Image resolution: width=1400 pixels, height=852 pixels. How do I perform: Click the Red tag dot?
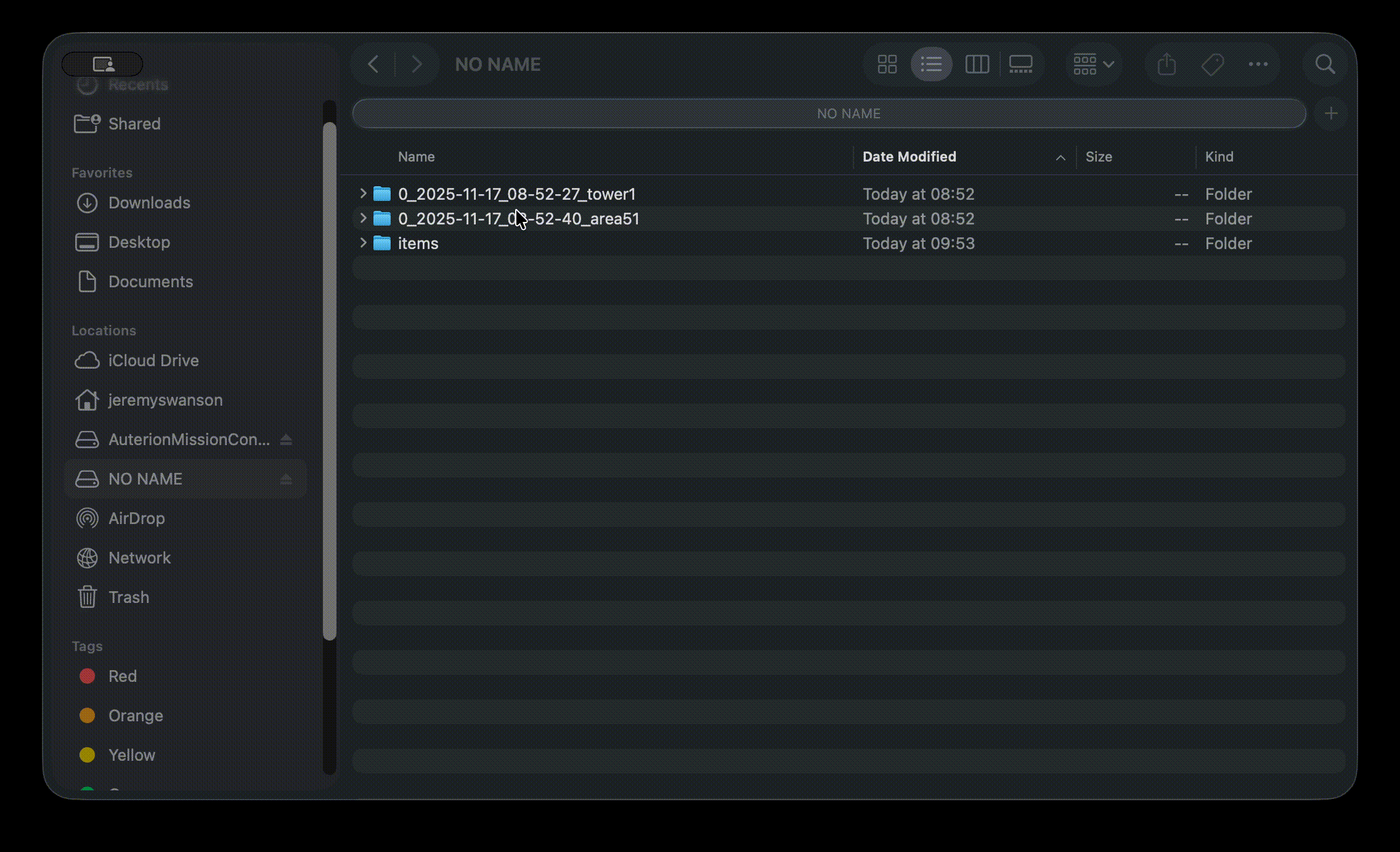tap(87, 676)
